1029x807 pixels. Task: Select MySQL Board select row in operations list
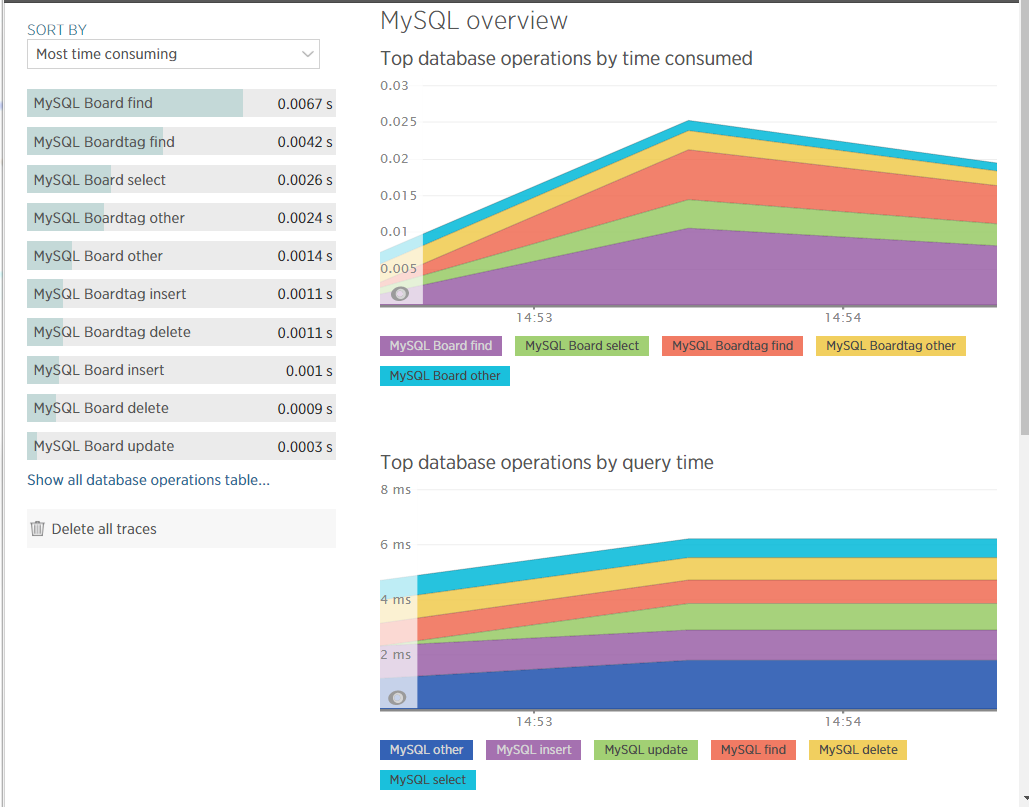tap(181, 180)
